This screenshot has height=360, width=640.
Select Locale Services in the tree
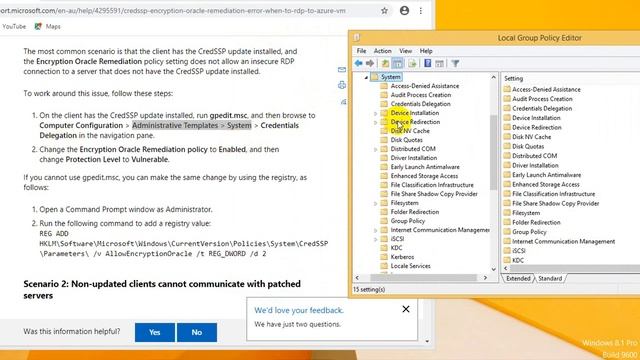[x=410, y=266]
